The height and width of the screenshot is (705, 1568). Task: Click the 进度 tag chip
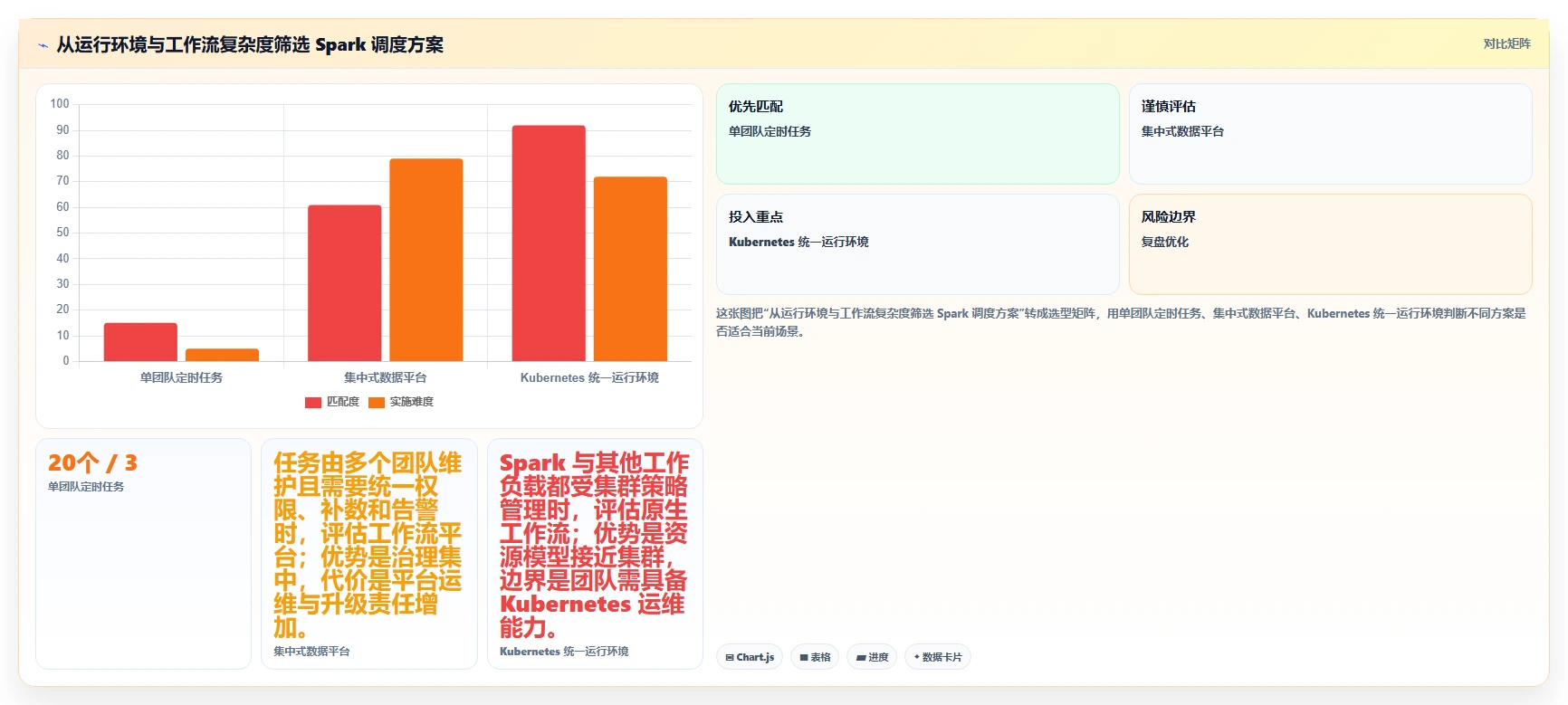point(872,657)
